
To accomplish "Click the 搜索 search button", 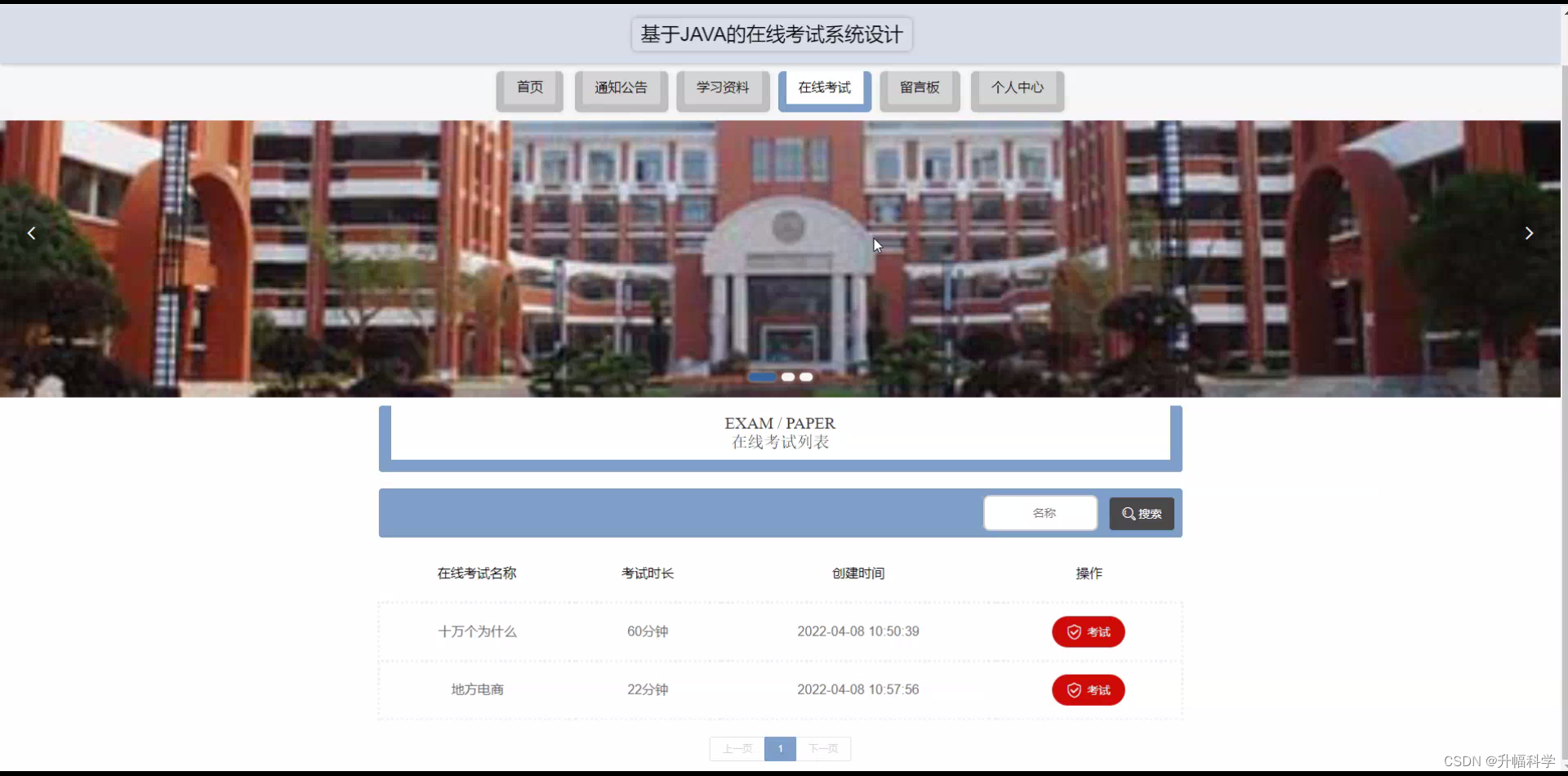I will coord(1141,514).
